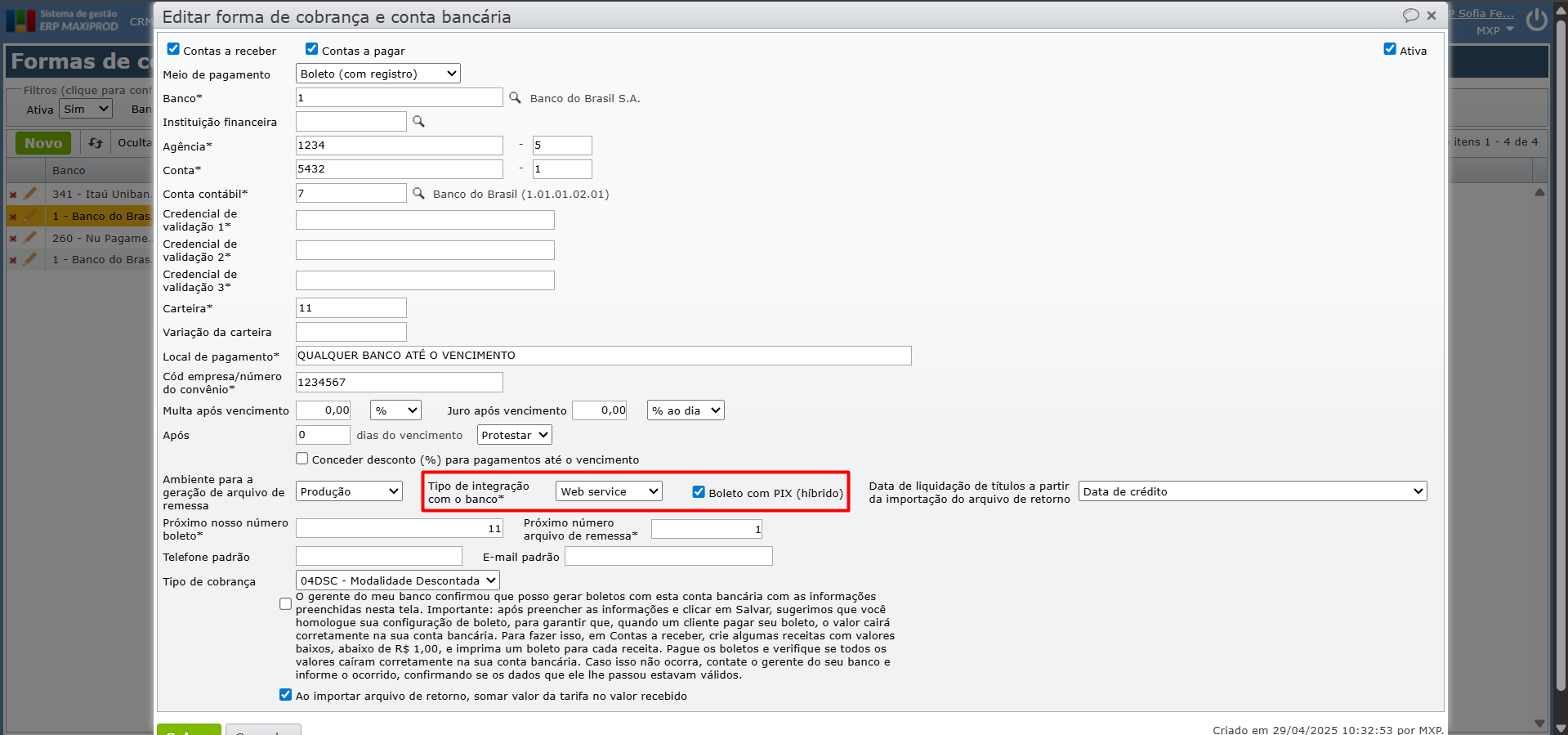The image size is (1568, 735).
Task: Click the Banco number input field
Action: coord(400,97)
